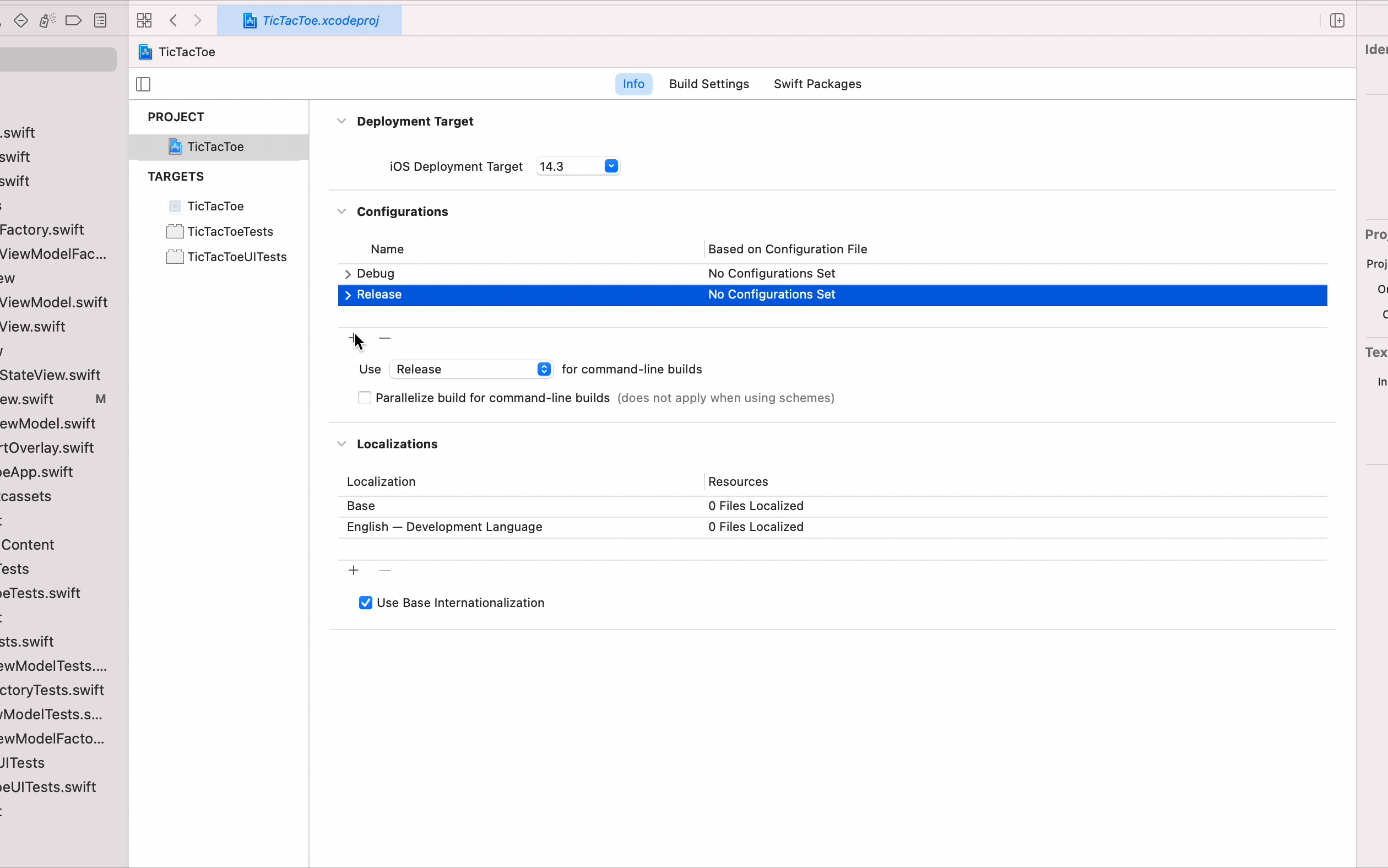The width and height of the screenshot is (1388, 868).
Task: Expand the Release configuration row
Action: click(348, 295)
